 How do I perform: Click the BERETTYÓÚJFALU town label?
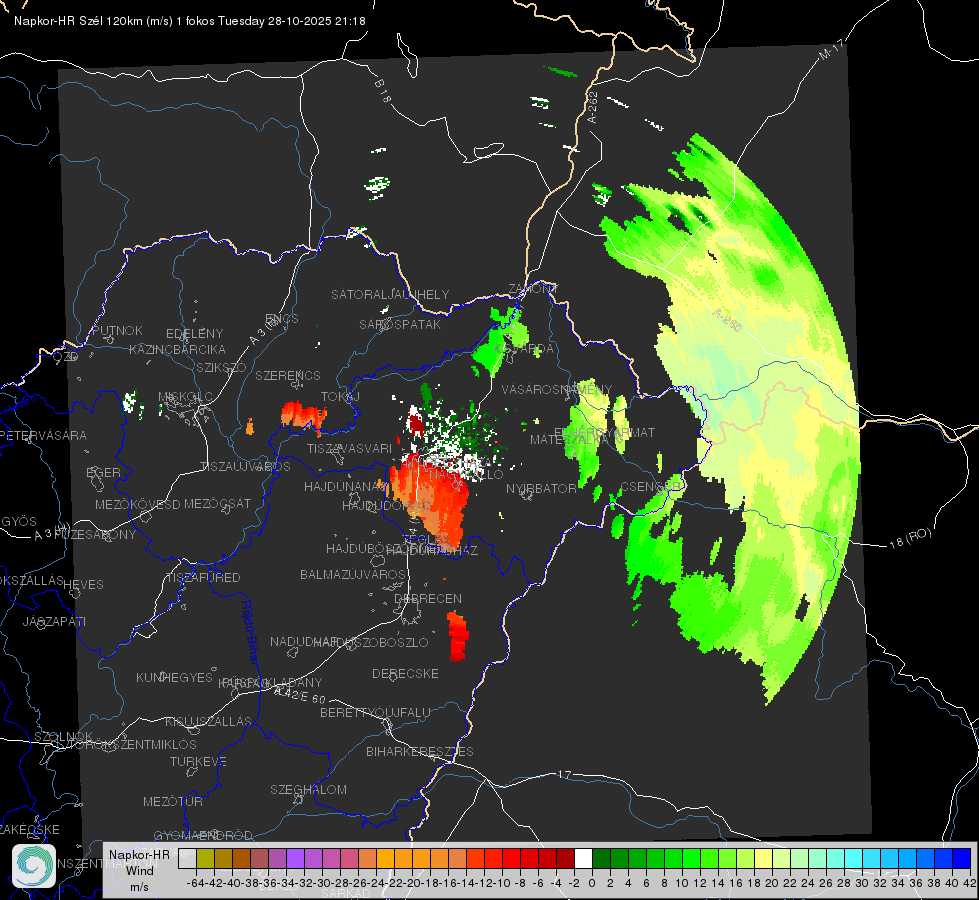click(x=375, y=712)
